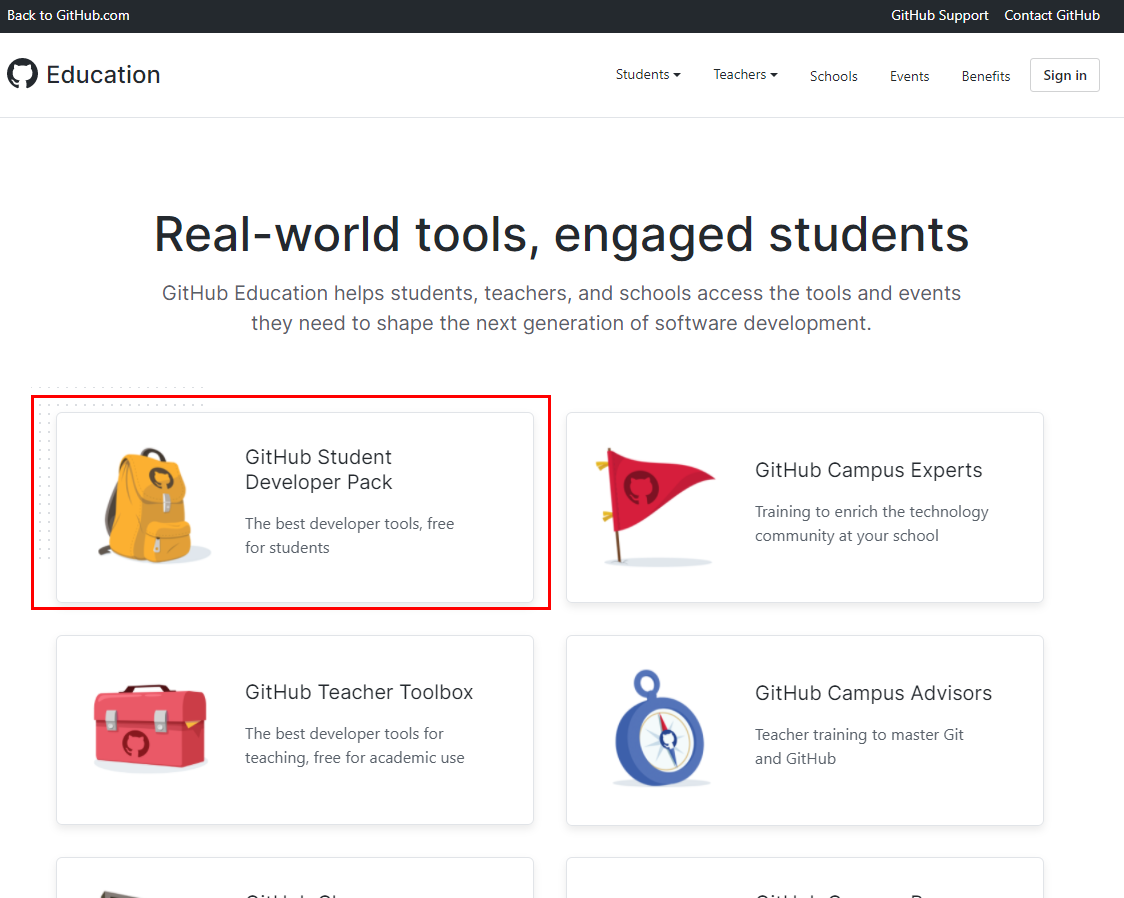Click the GitHub Octocat logo beside Education
The image size is (1124, 898).
point(22,73)
